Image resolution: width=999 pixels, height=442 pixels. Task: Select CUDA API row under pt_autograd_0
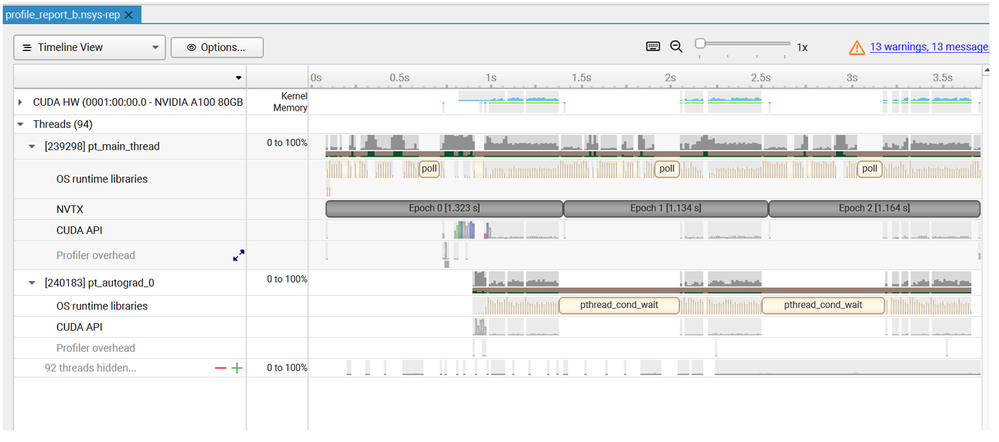pos(79,327)
